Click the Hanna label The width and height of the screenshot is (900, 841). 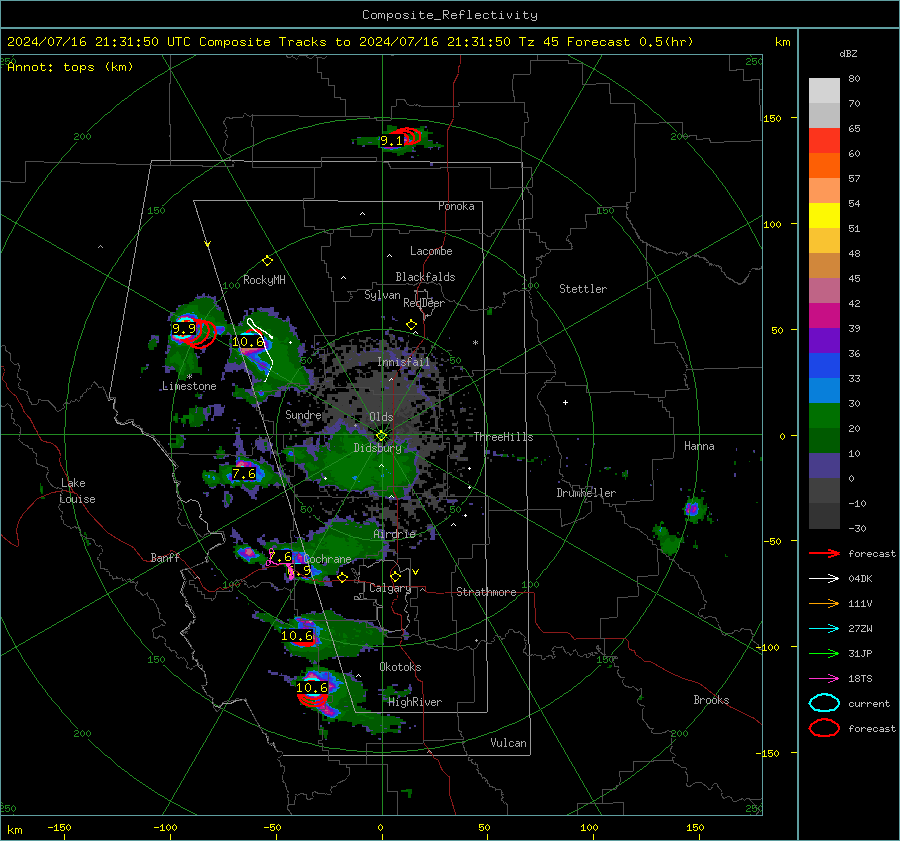pos(699,446)
